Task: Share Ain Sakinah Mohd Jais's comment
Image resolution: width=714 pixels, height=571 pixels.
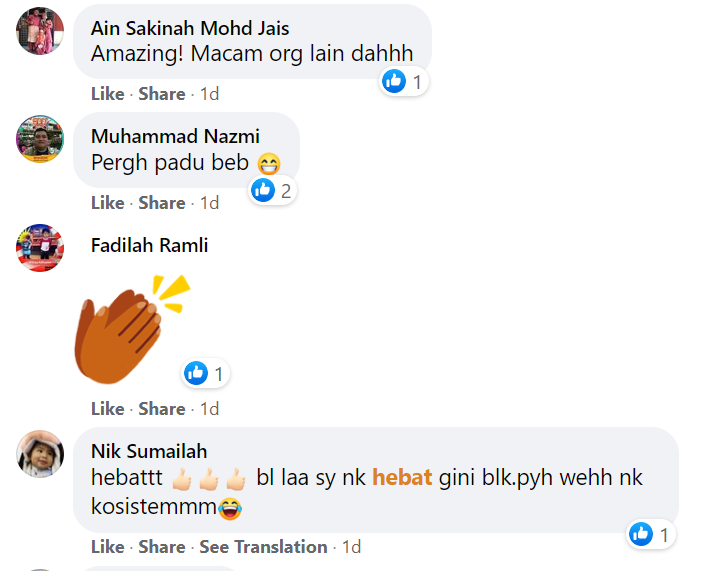Action: pos(162,94)
